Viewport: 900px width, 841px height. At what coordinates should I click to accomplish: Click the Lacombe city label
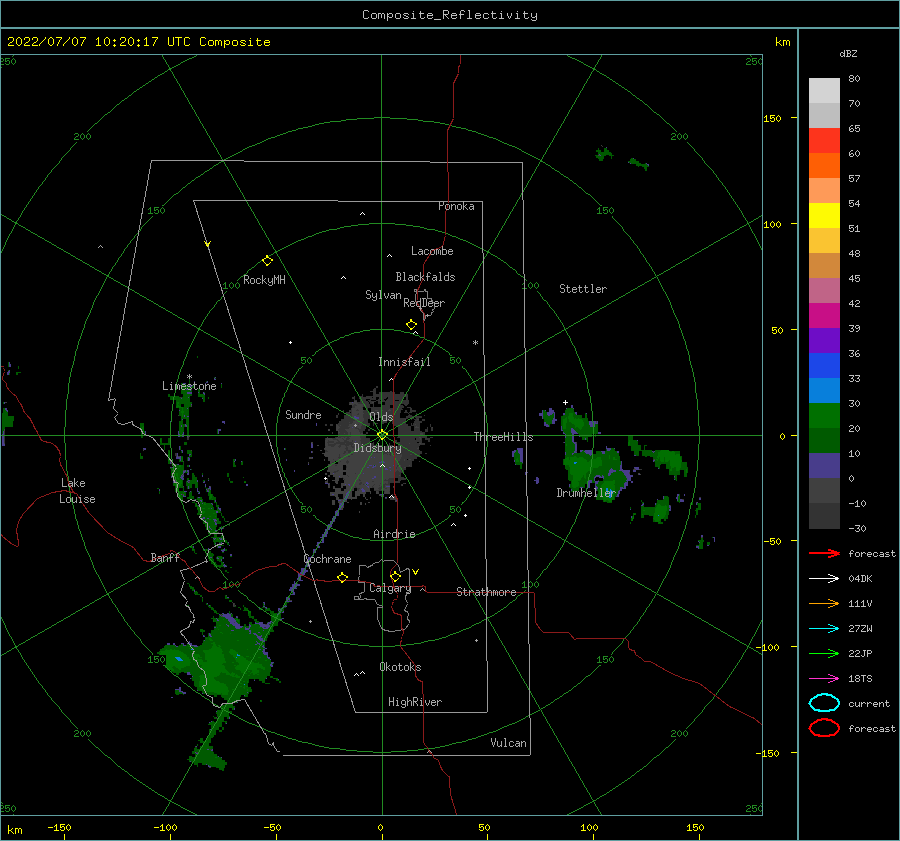[432, 251]
